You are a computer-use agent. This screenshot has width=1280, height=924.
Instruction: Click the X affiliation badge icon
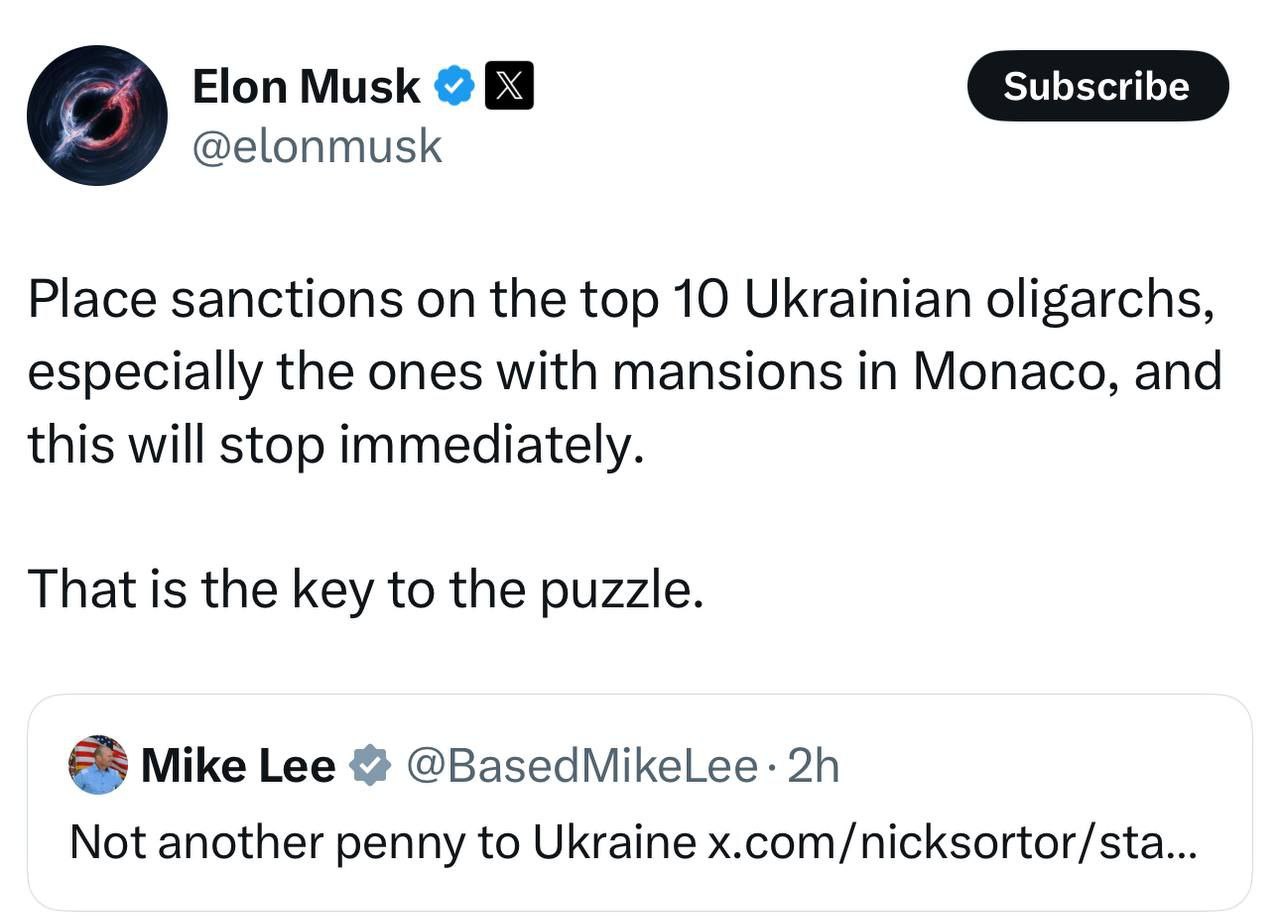tap(509, 87)
